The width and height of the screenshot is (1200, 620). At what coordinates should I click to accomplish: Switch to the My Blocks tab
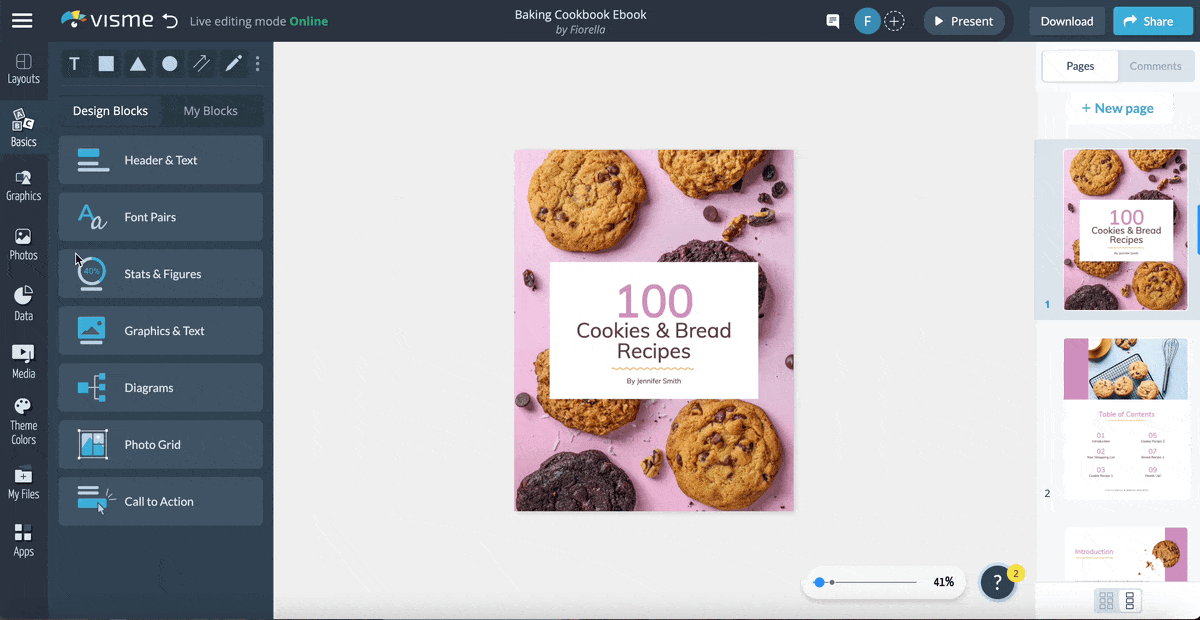pyautogui.click(x=212, y=111)
